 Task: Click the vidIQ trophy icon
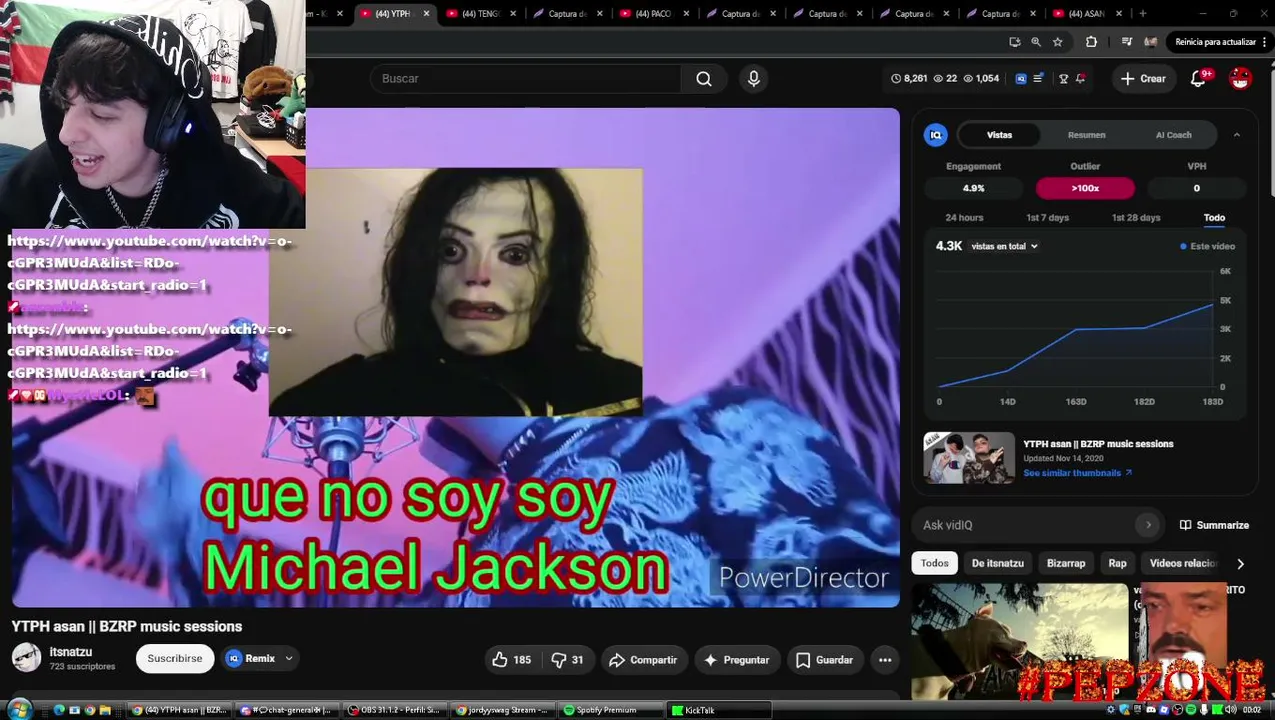(1063, 78)
